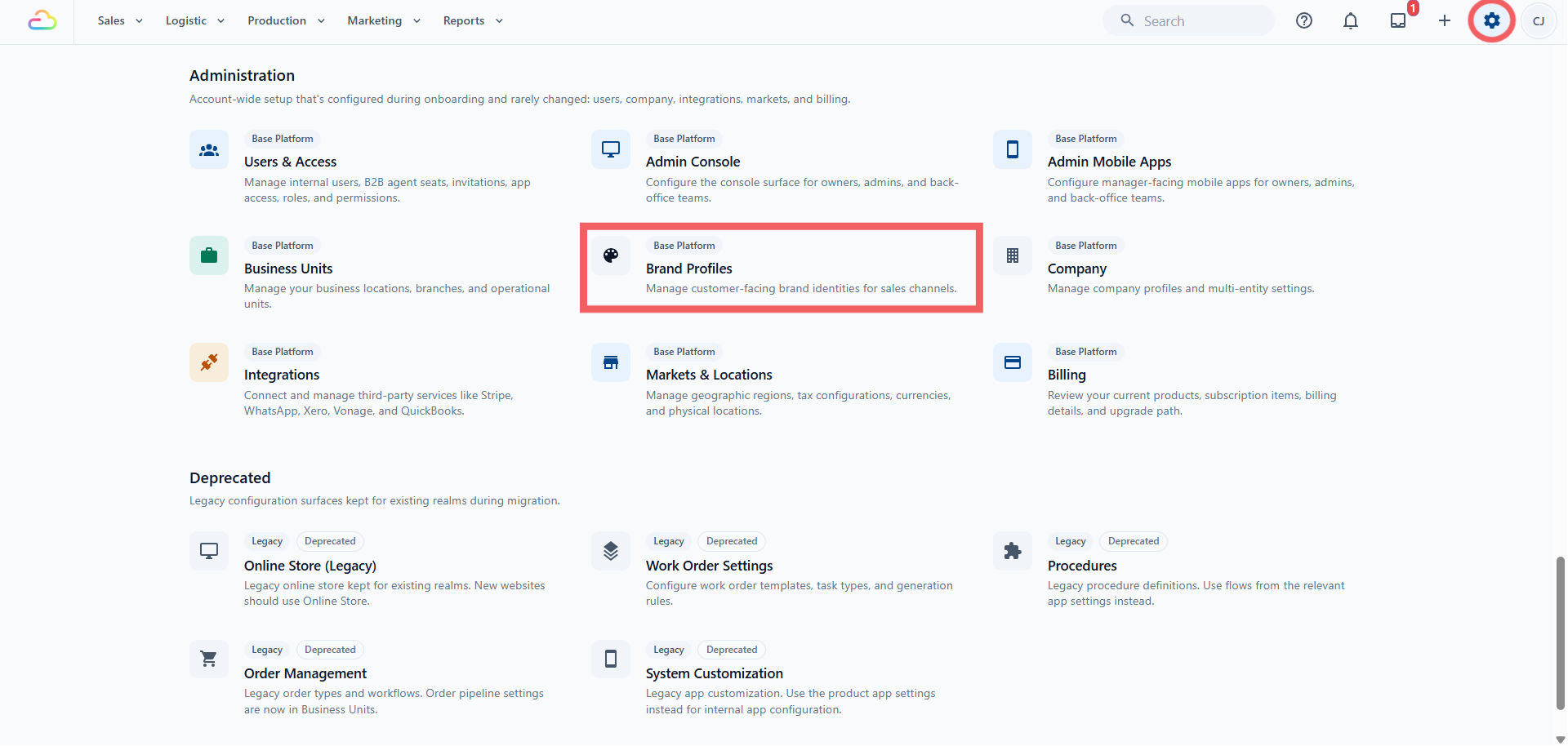Open Work Order Settings

[x=709, y=566]
